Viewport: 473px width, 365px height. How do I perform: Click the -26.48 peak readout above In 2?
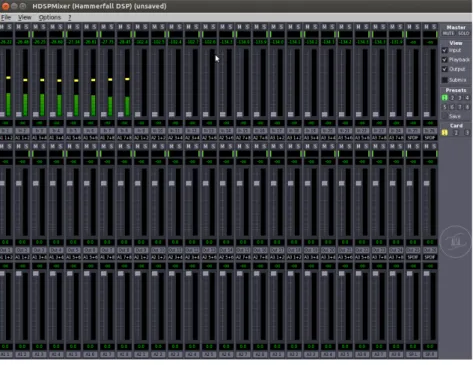(x=22, y=42)
